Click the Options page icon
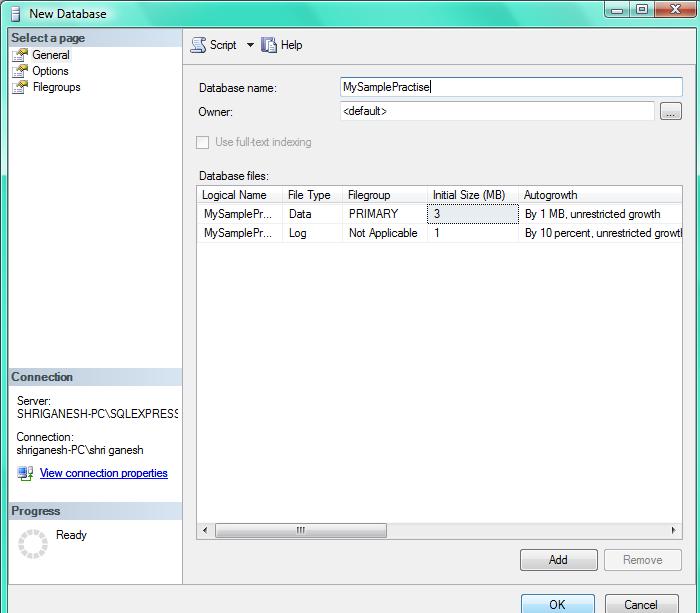This screenshot has width=700, height=613. click(x=20, y=71)
